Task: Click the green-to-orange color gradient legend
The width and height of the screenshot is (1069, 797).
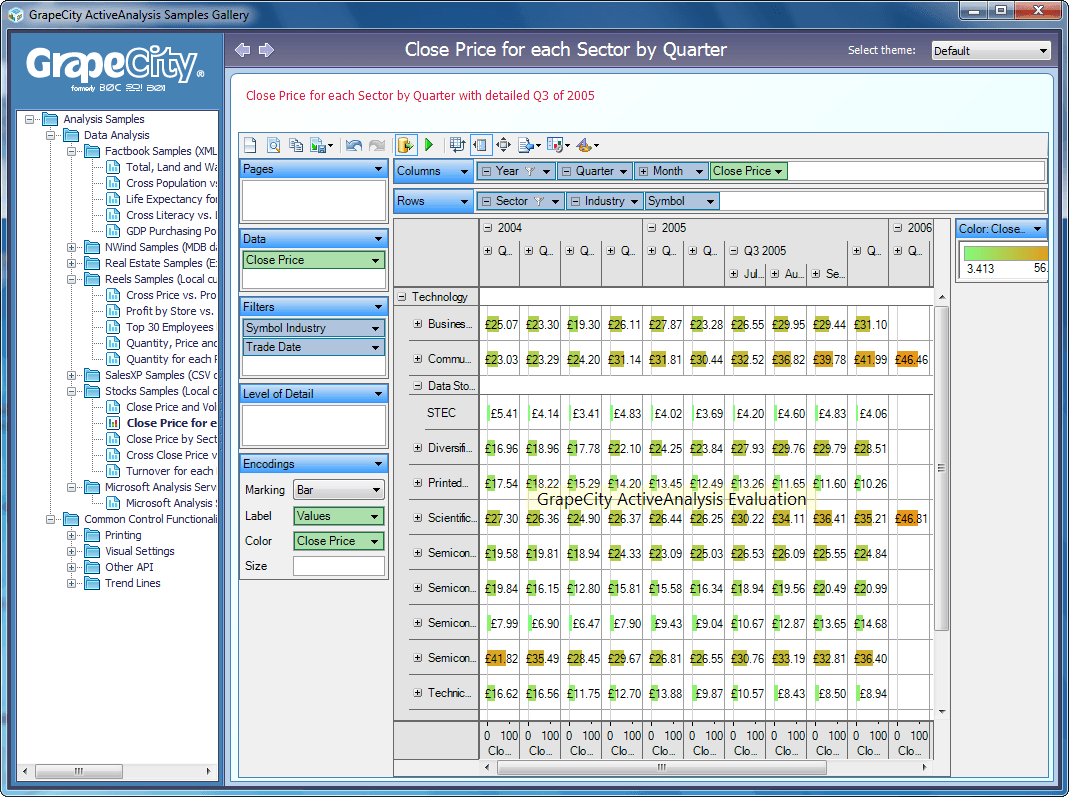Action: point(1006,253)
